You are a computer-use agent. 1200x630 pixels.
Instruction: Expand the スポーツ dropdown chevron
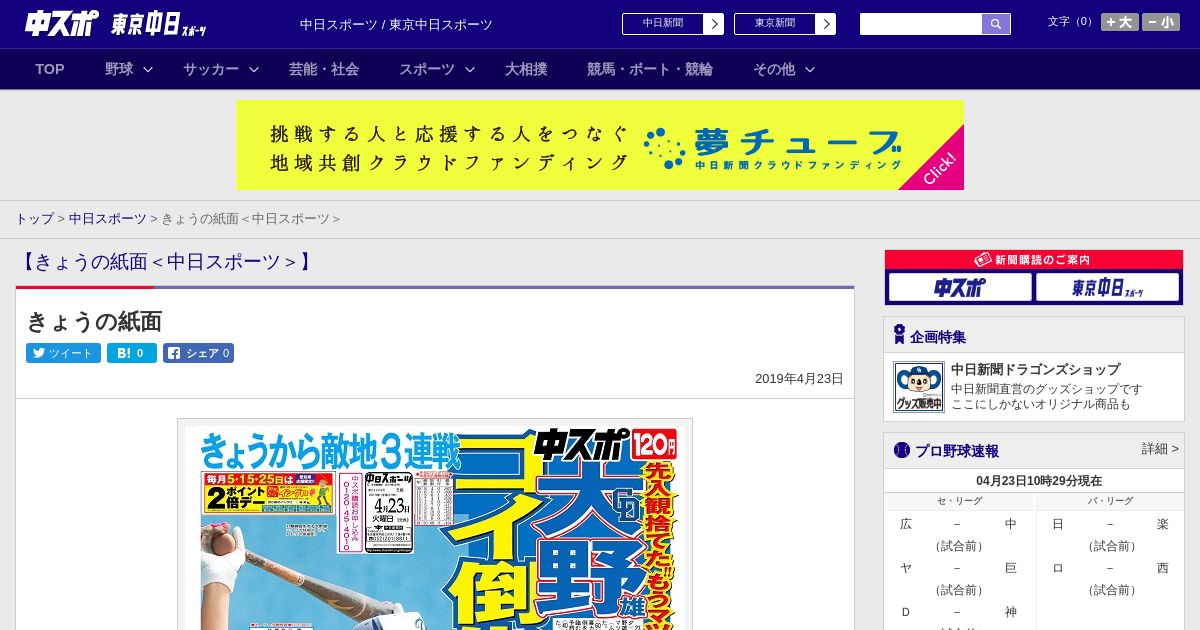click(470, 69)
